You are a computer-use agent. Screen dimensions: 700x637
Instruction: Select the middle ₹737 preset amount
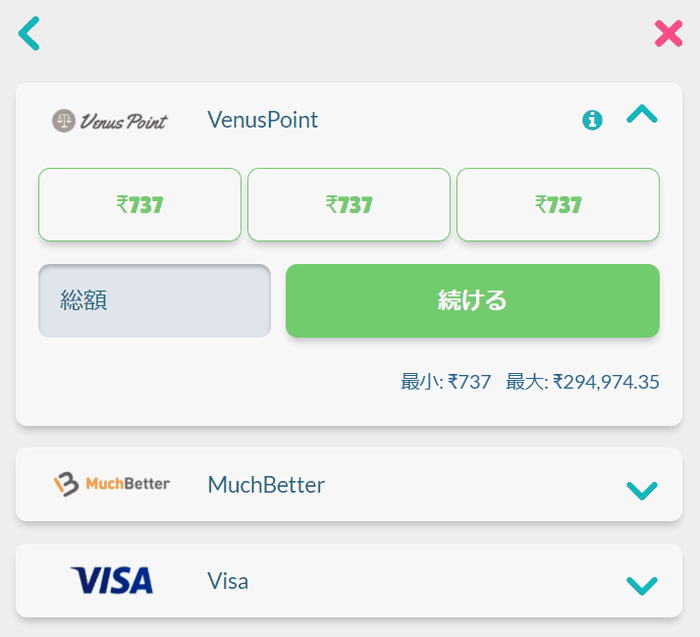coord(349,205)
